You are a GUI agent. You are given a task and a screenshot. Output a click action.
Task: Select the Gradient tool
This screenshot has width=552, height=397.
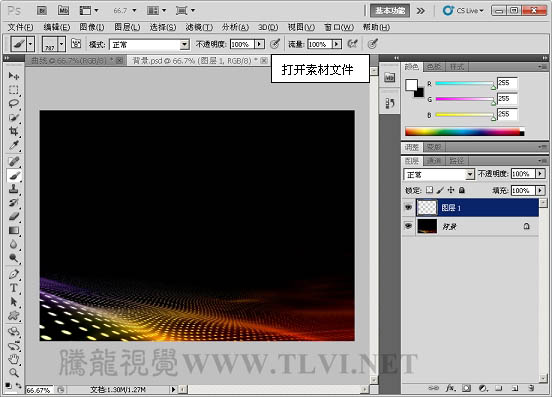tap(14, 231)
